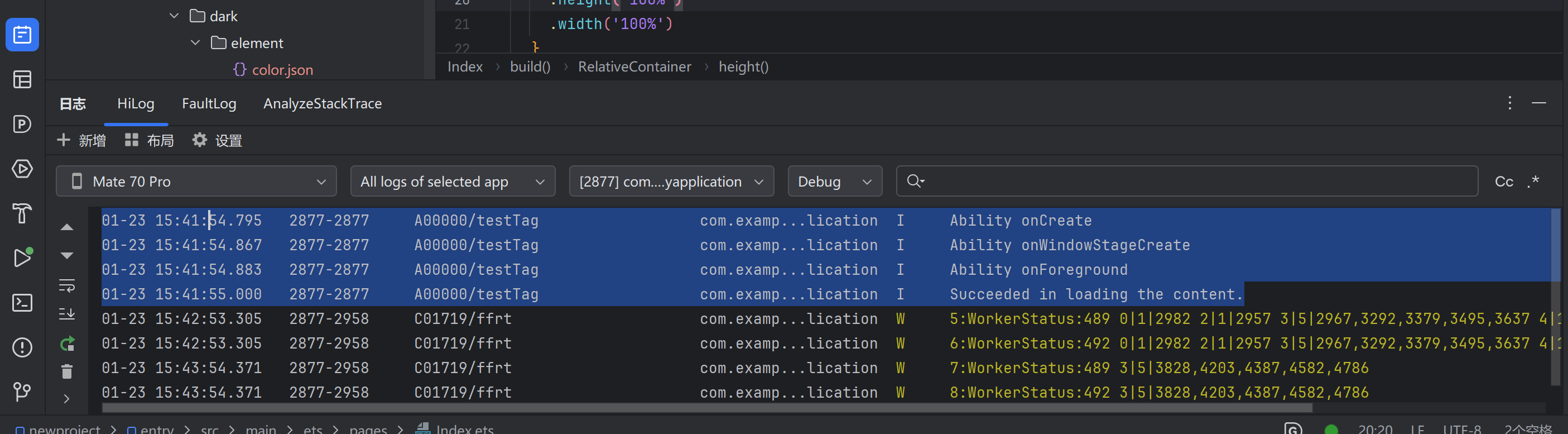The height and width of the screenshot is (434, 1568).
Task: Open the Build hammer icon in sidebar
Action: [22, 213]
